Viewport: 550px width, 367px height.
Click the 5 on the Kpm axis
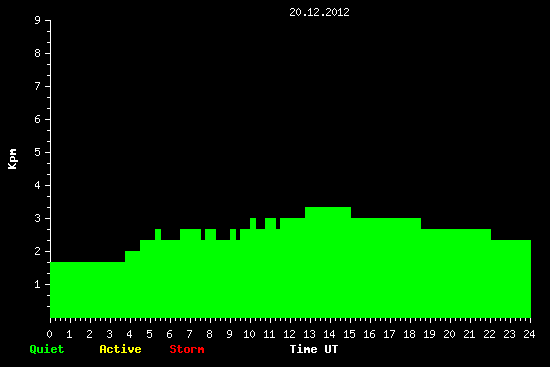[x=38, y=152]
